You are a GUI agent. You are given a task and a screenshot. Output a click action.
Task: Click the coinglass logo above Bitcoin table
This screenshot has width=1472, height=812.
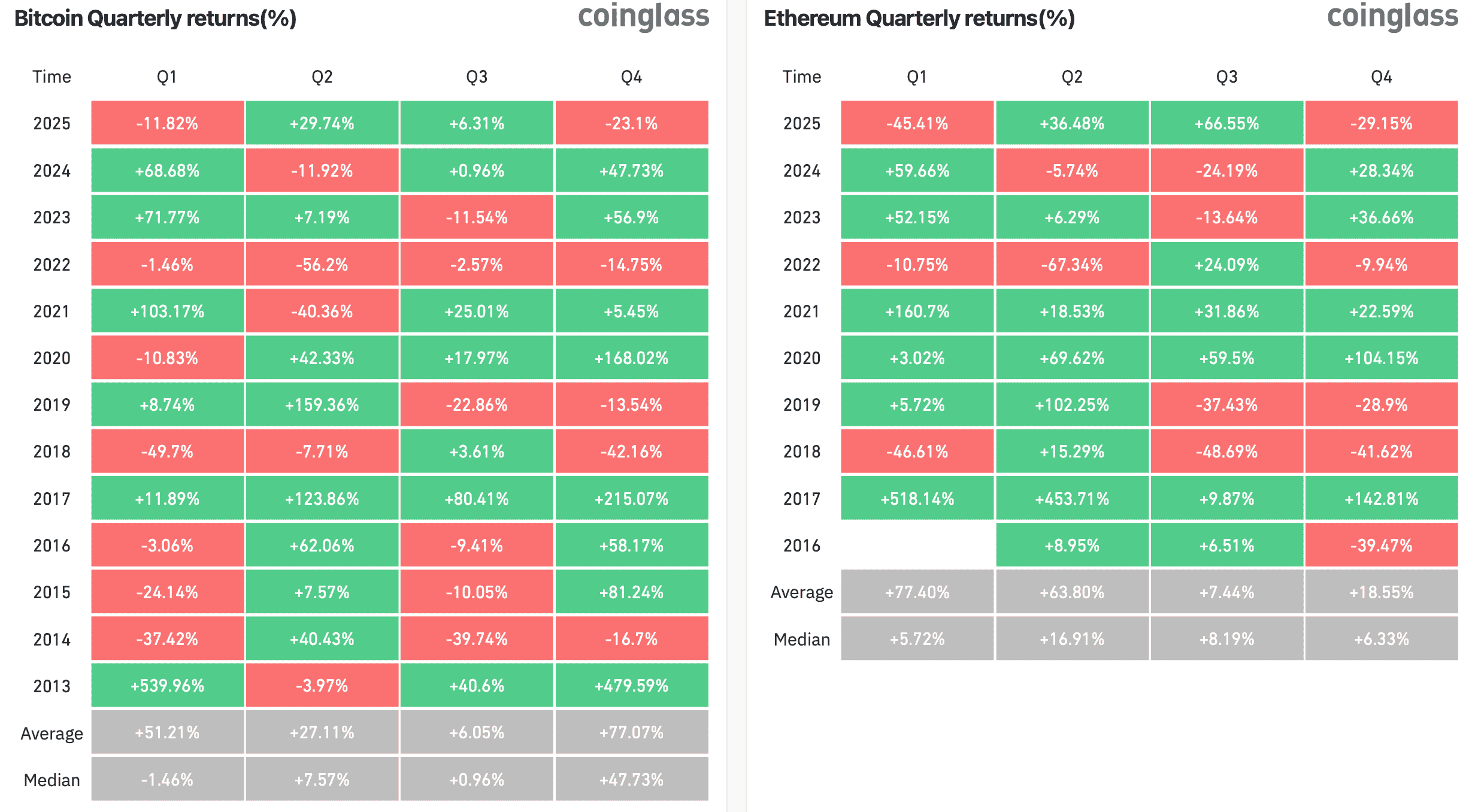click(643, 17)
